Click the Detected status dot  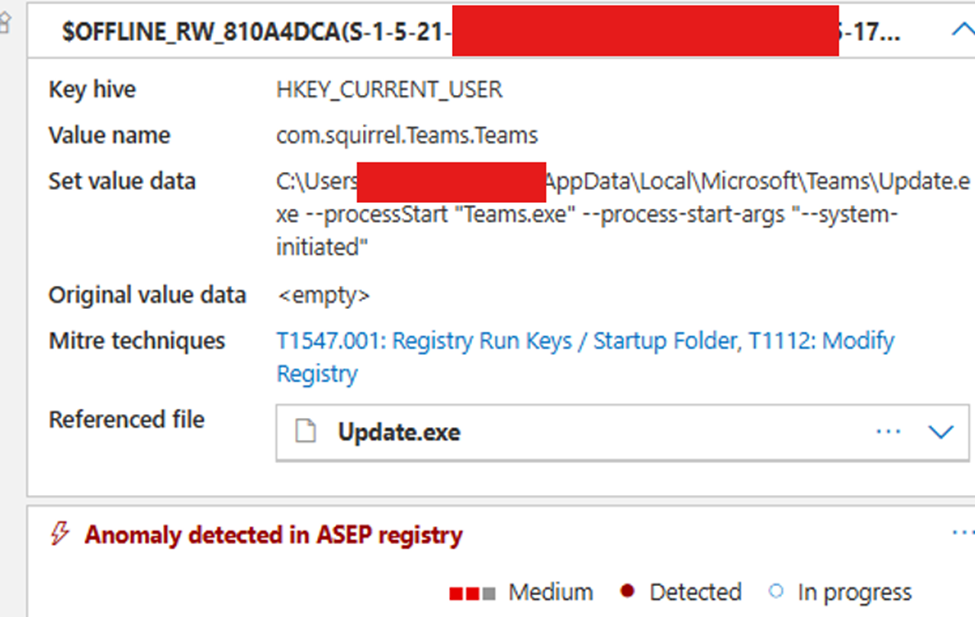point(628,592)
